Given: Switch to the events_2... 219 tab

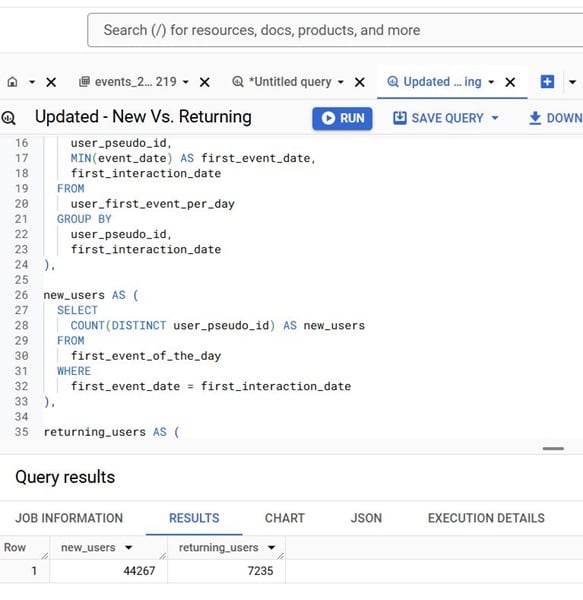Looking at the screenshot, I should 135,82.
